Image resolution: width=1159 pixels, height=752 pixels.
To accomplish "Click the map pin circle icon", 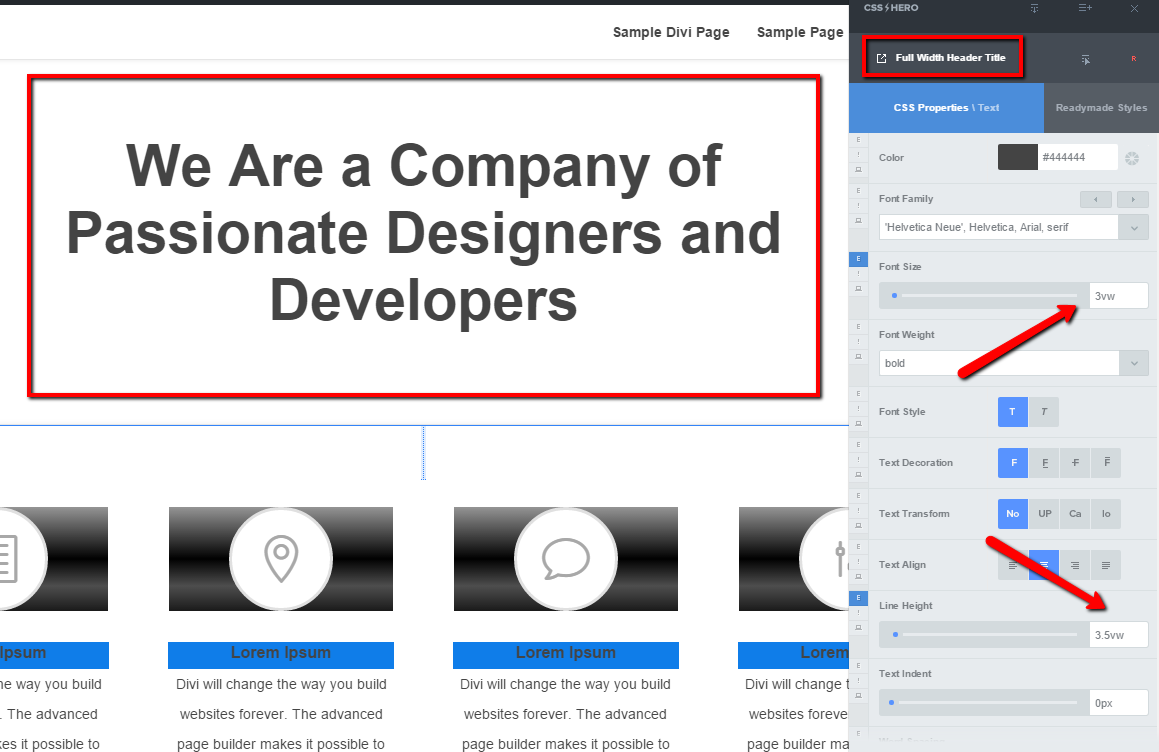I will [281, 558].
